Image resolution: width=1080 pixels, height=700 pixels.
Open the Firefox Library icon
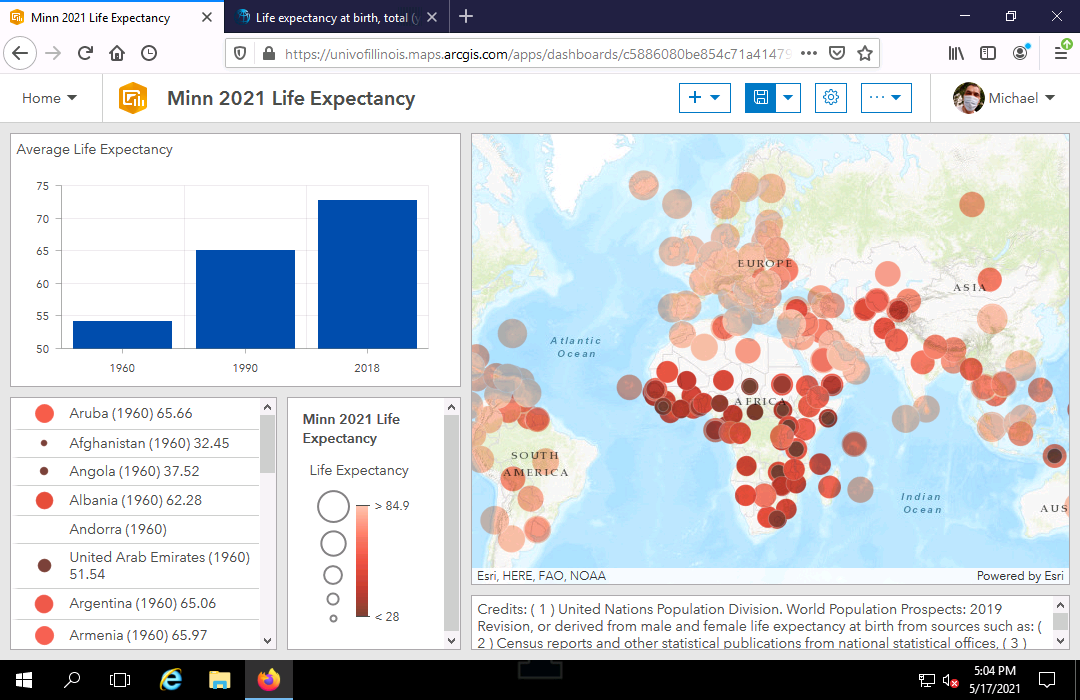955,53
